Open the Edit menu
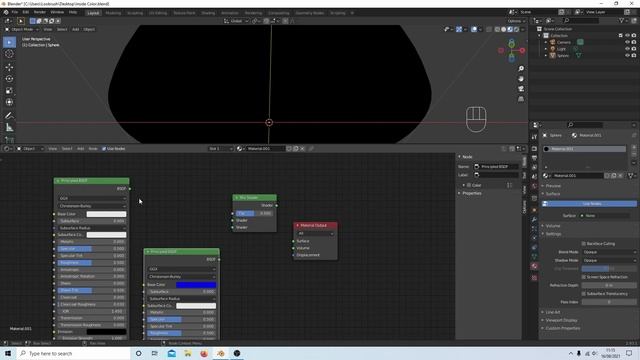The image size is (640, 360). tap(26, 12)
